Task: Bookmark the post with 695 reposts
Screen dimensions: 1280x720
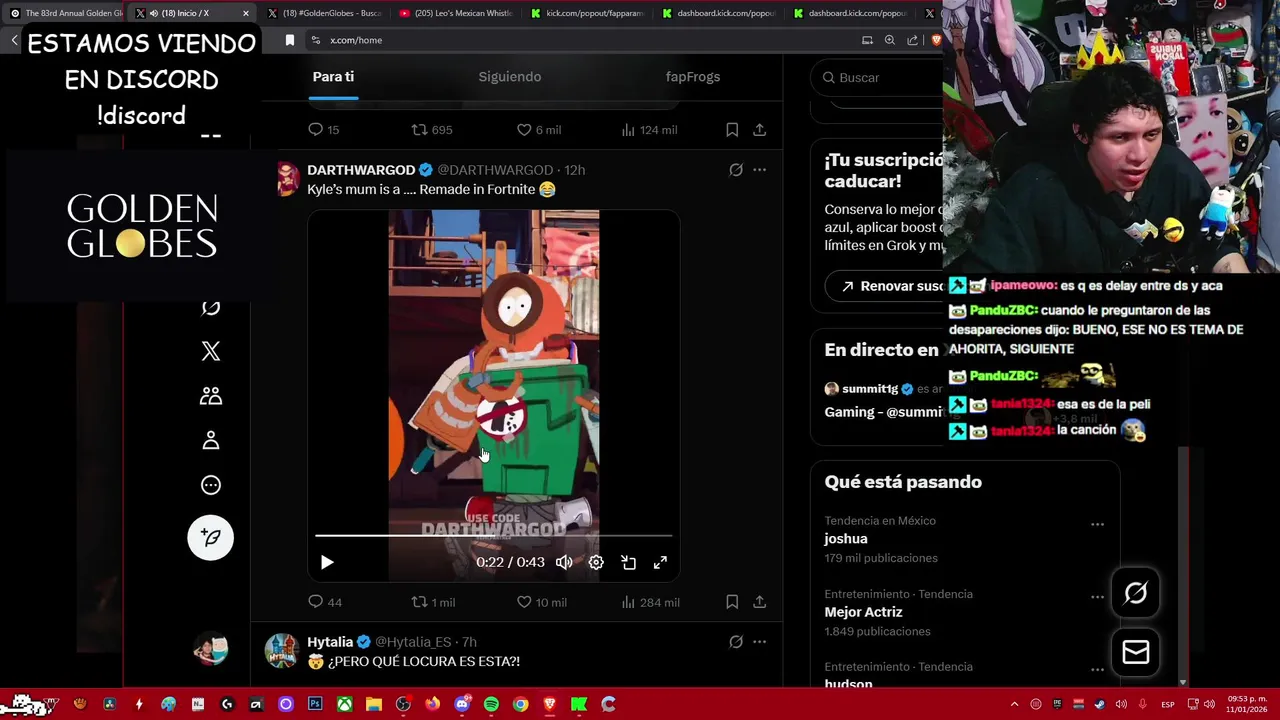Action: (732, 130)
